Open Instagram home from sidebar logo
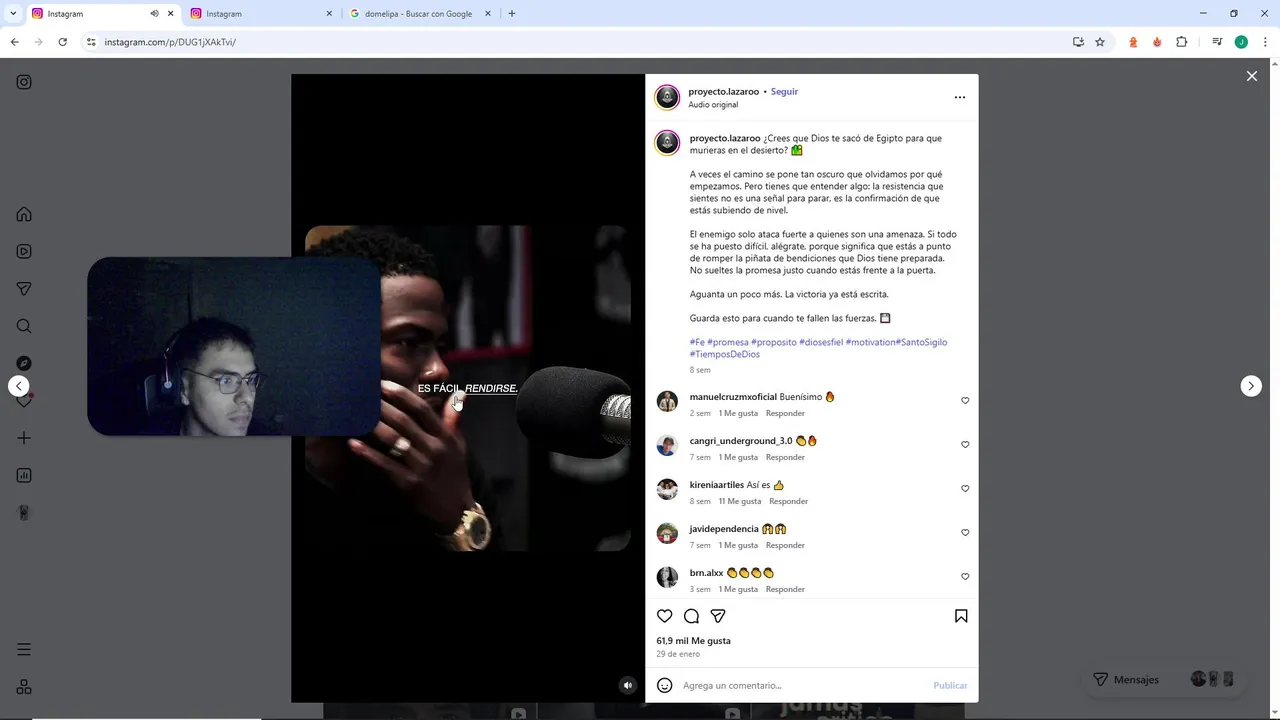 point(24,82)
